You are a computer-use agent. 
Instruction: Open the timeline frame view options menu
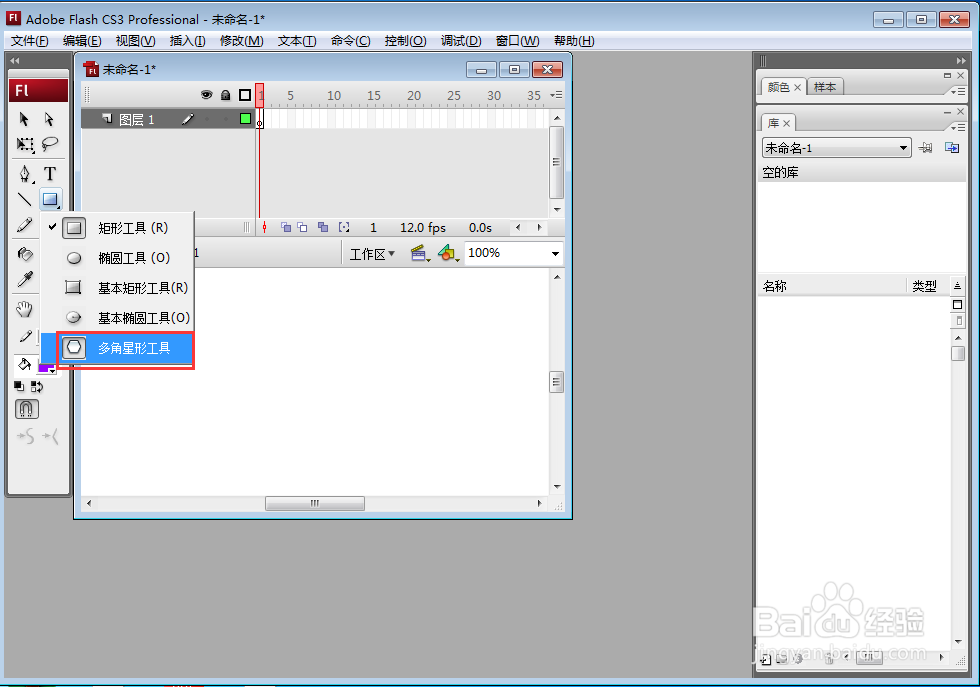(556, 95)
